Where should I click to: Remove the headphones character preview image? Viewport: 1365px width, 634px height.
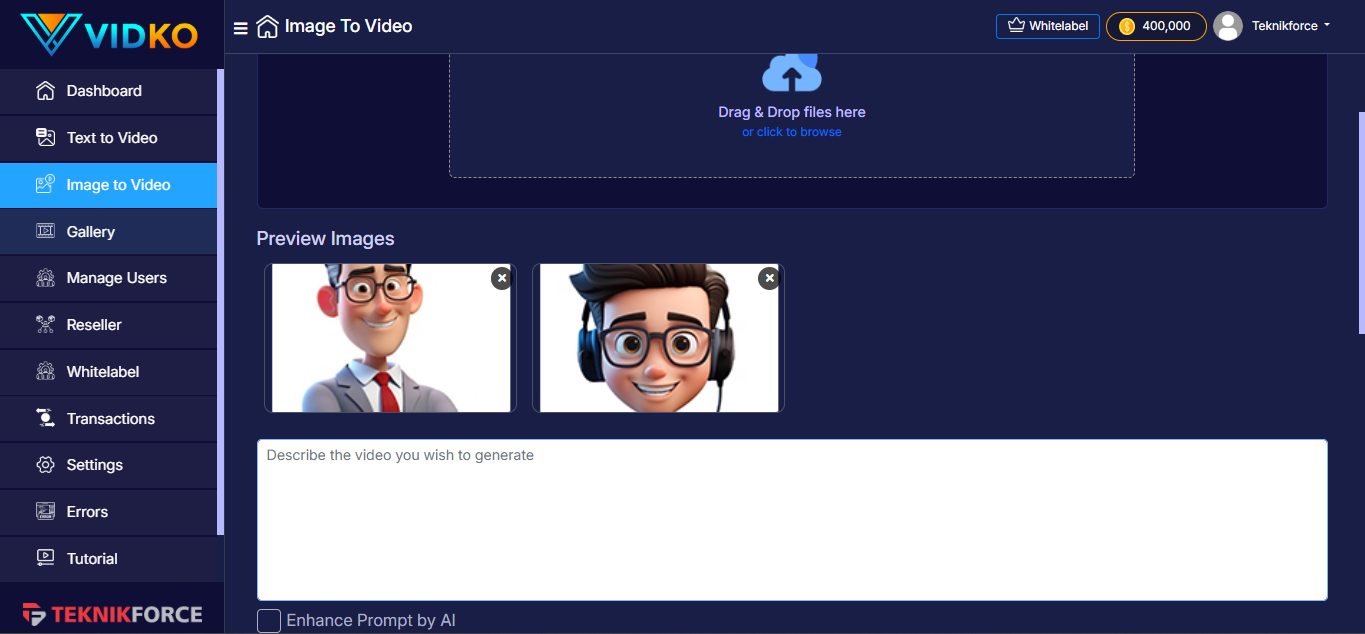pos(768,278)
